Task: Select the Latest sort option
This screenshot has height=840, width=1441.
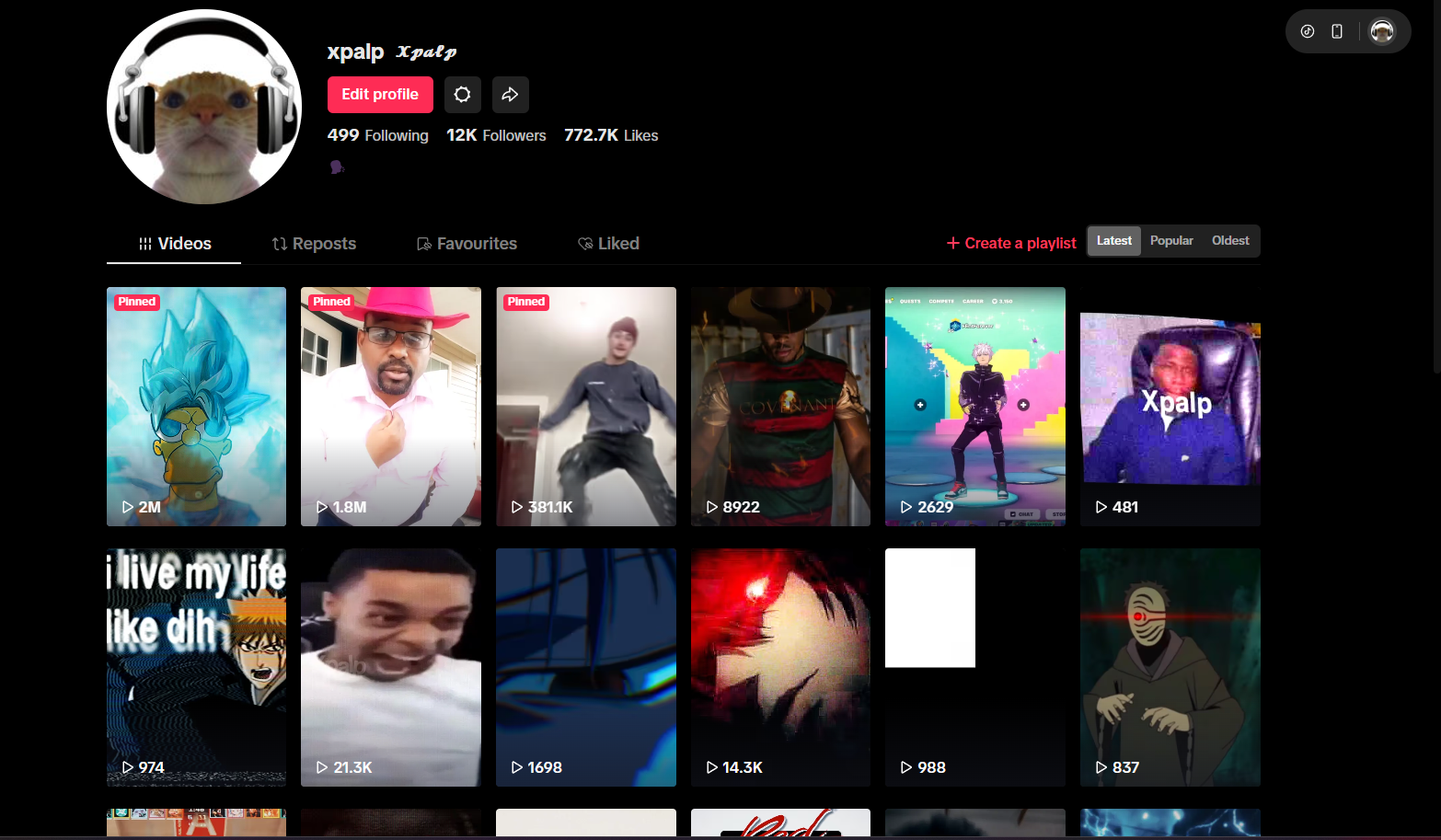Action: (1113, 241)
